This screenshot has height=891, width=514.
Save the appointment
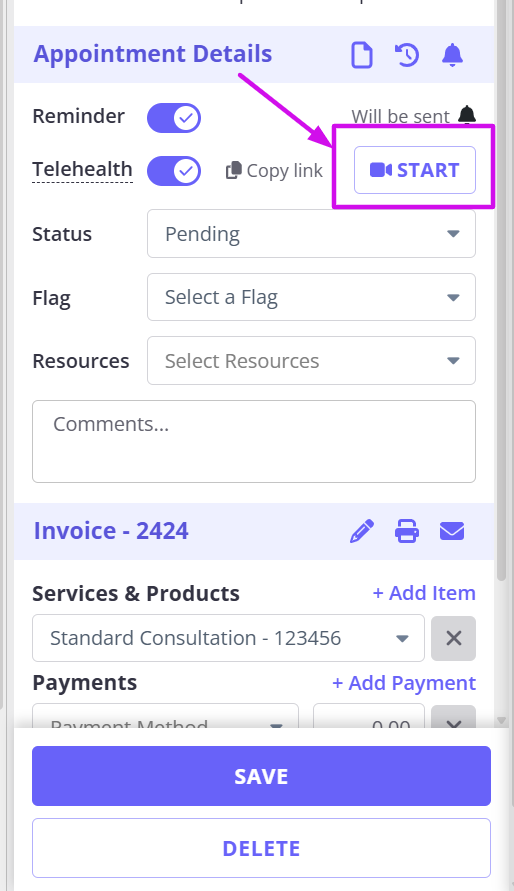(x=261, y=776)
